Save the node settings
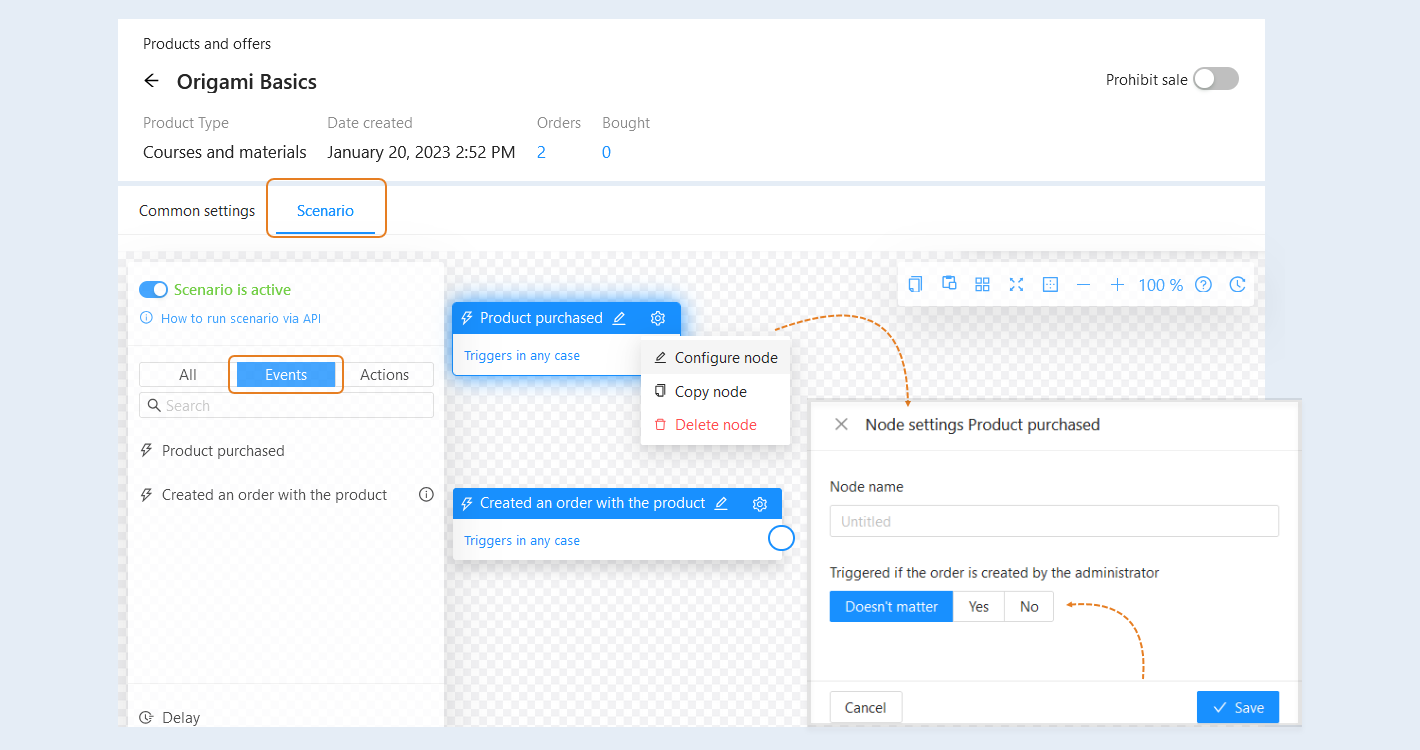This screenshot has width=1420, height=750. click(x=1238, y=707)
